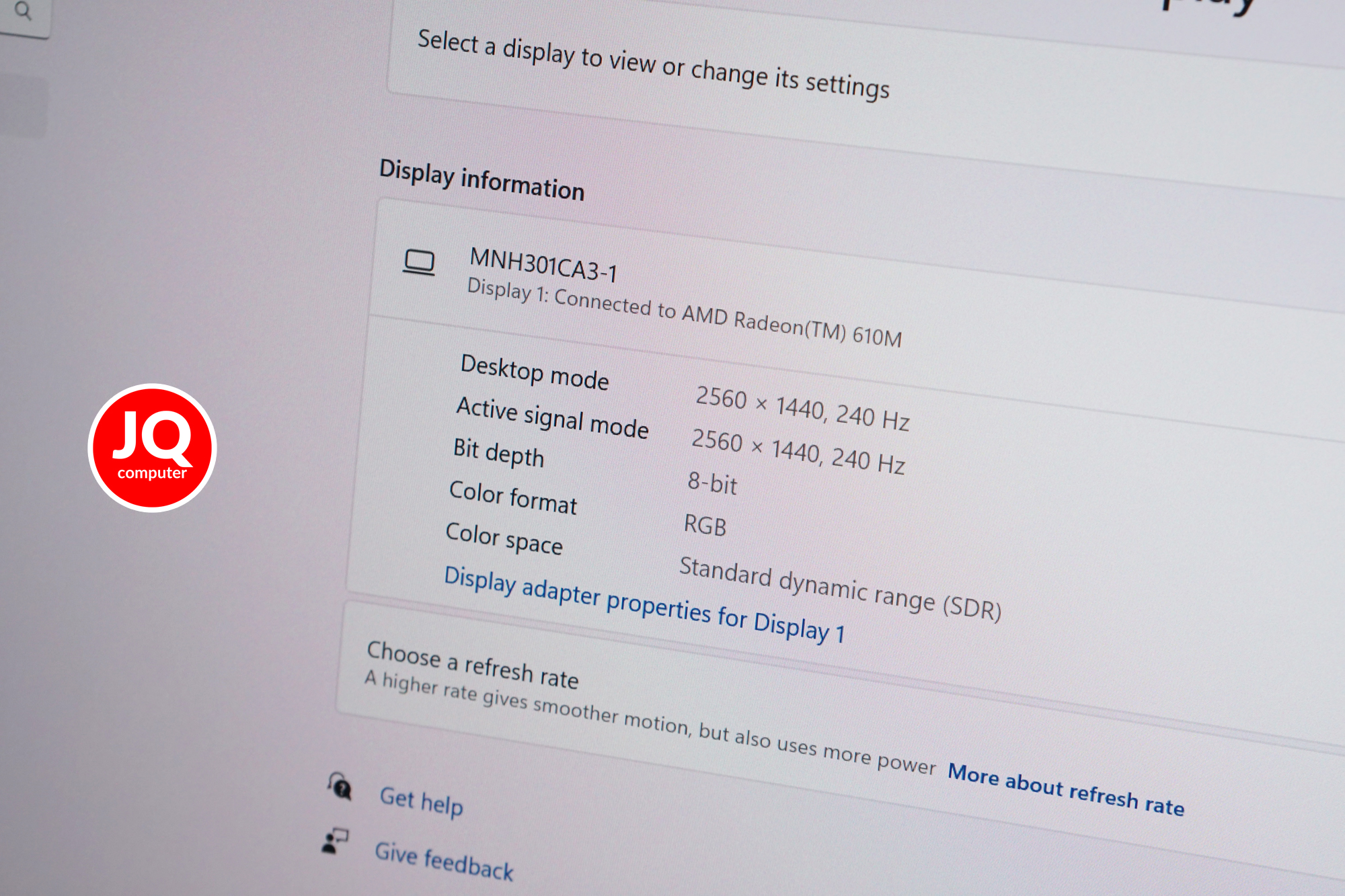Viewport: 1345px width, 896px height.
Task: Click the Desktop mode label
Action: (x=535, y=372)
